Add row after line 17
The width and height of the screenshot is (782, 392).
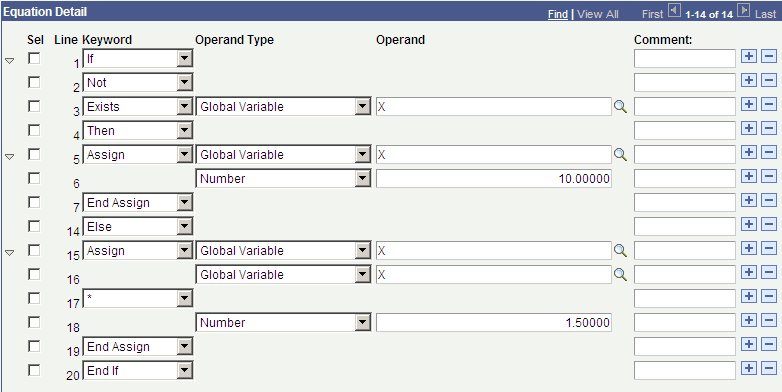click(748, 296)
